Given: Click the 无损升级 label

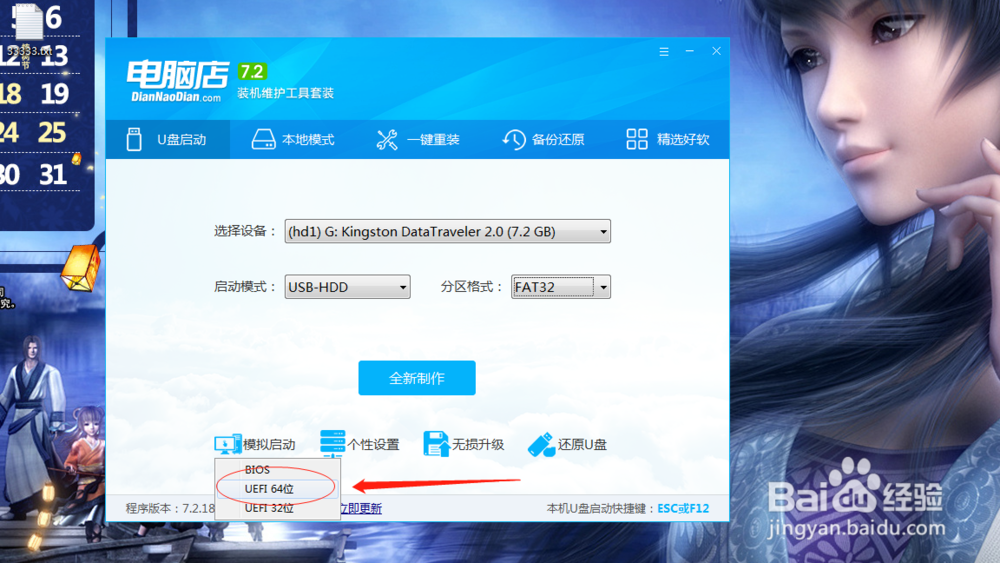Looking at the screenshot, I should tap(478, 444).
